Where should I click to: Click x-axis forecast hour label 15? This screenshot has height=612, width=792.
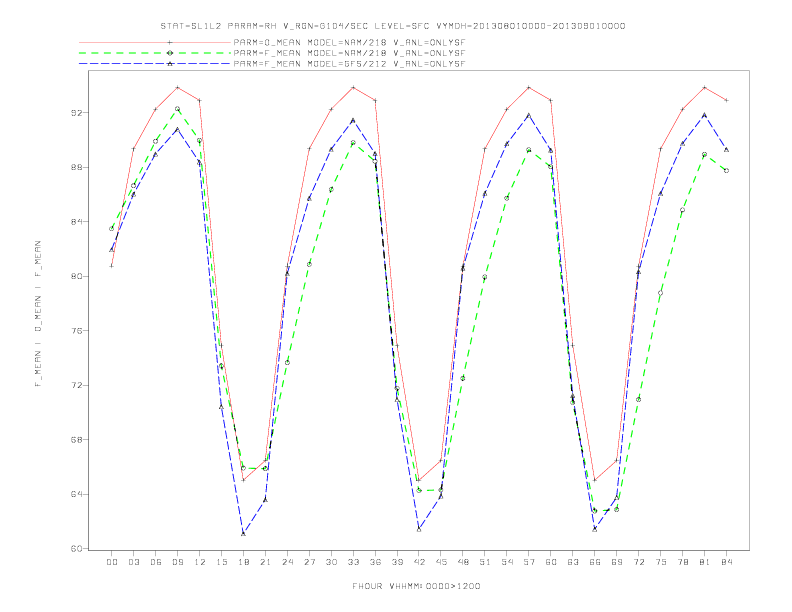pyautogui.click(x=221, y=562)
